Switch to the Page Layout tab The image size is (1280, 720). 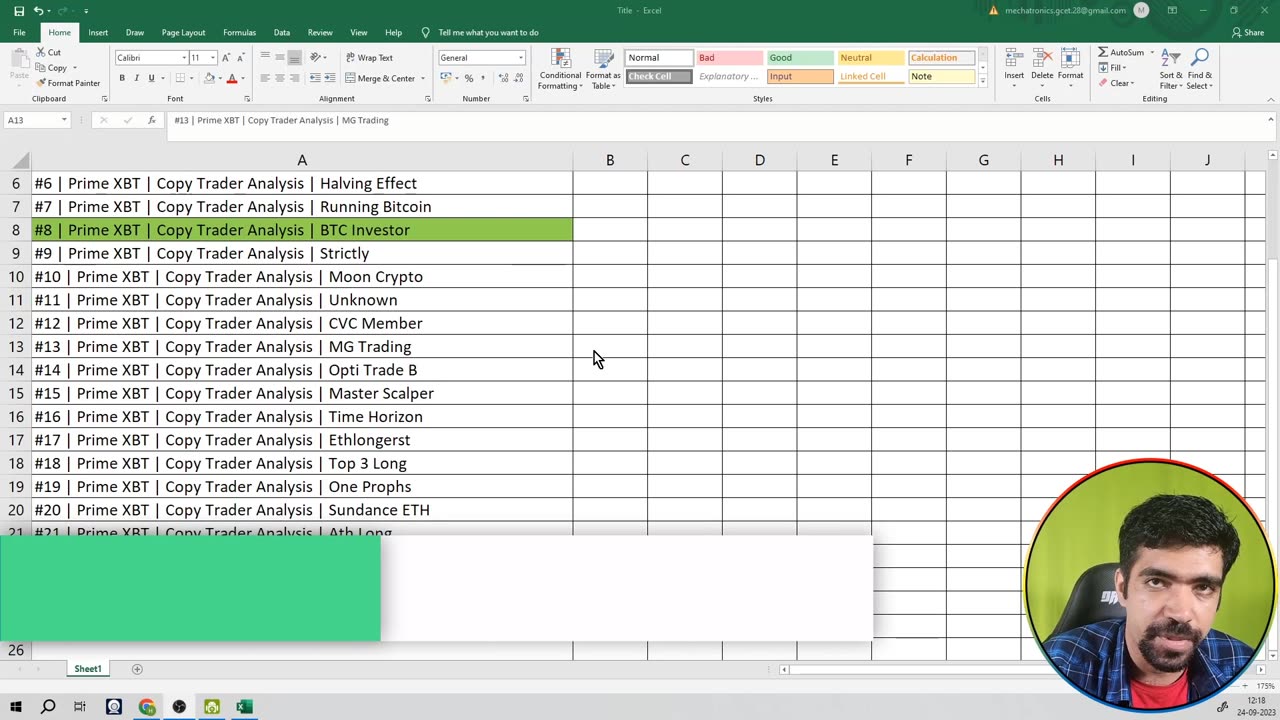click(x=183, y=32)
